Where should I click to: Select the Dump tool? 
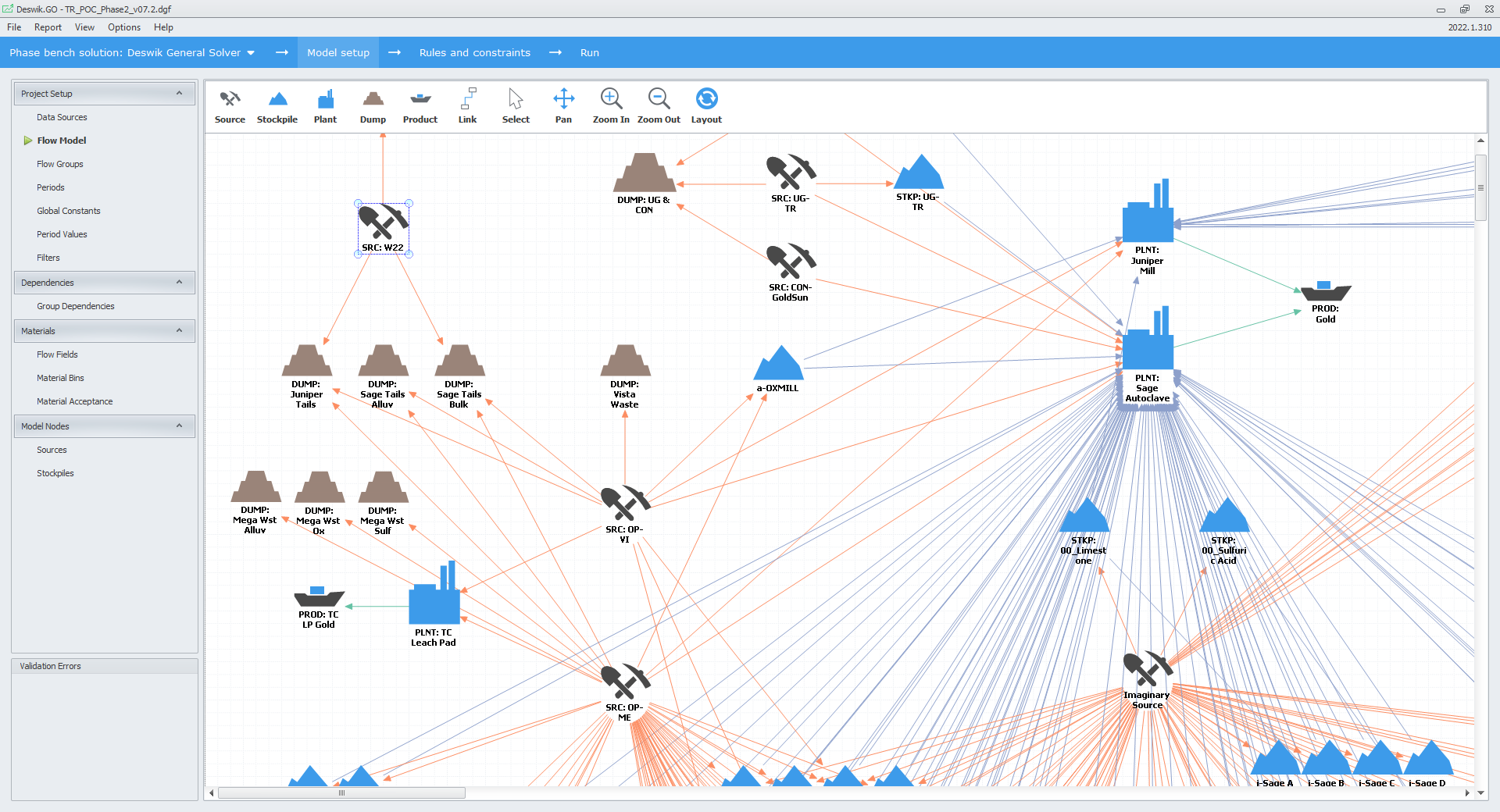373,105
